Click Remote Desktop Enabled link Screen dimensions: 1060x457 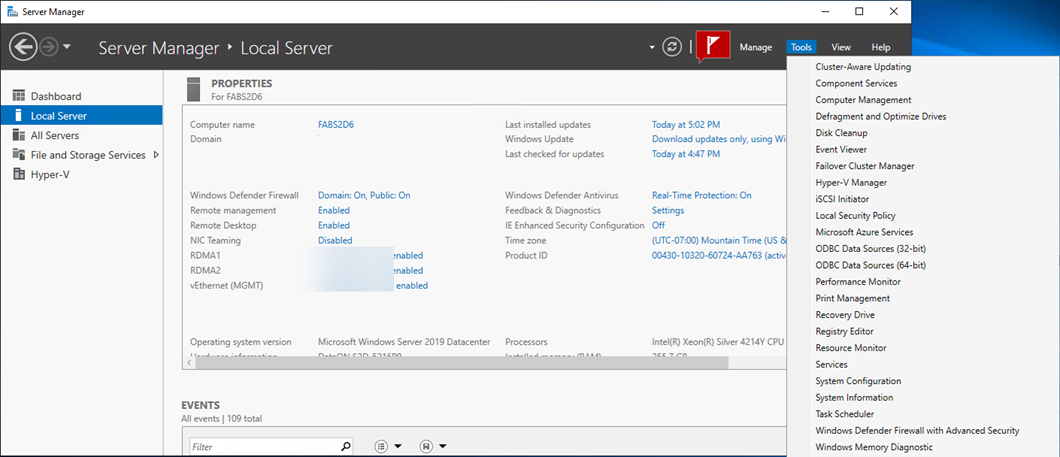coord(334,225)
